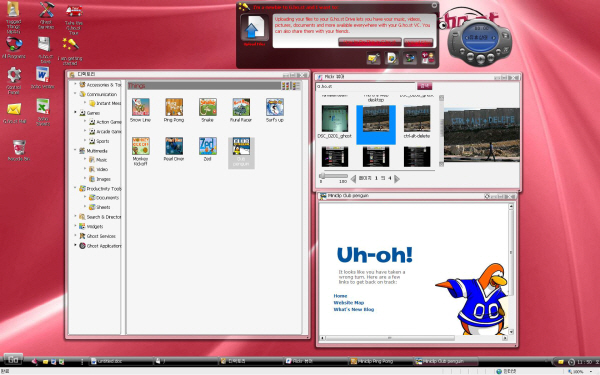This screenshot has height=375, width=600.
Task: Click Flickr search button beside query field
Action: pyautogui.click(x=424, y=86)
